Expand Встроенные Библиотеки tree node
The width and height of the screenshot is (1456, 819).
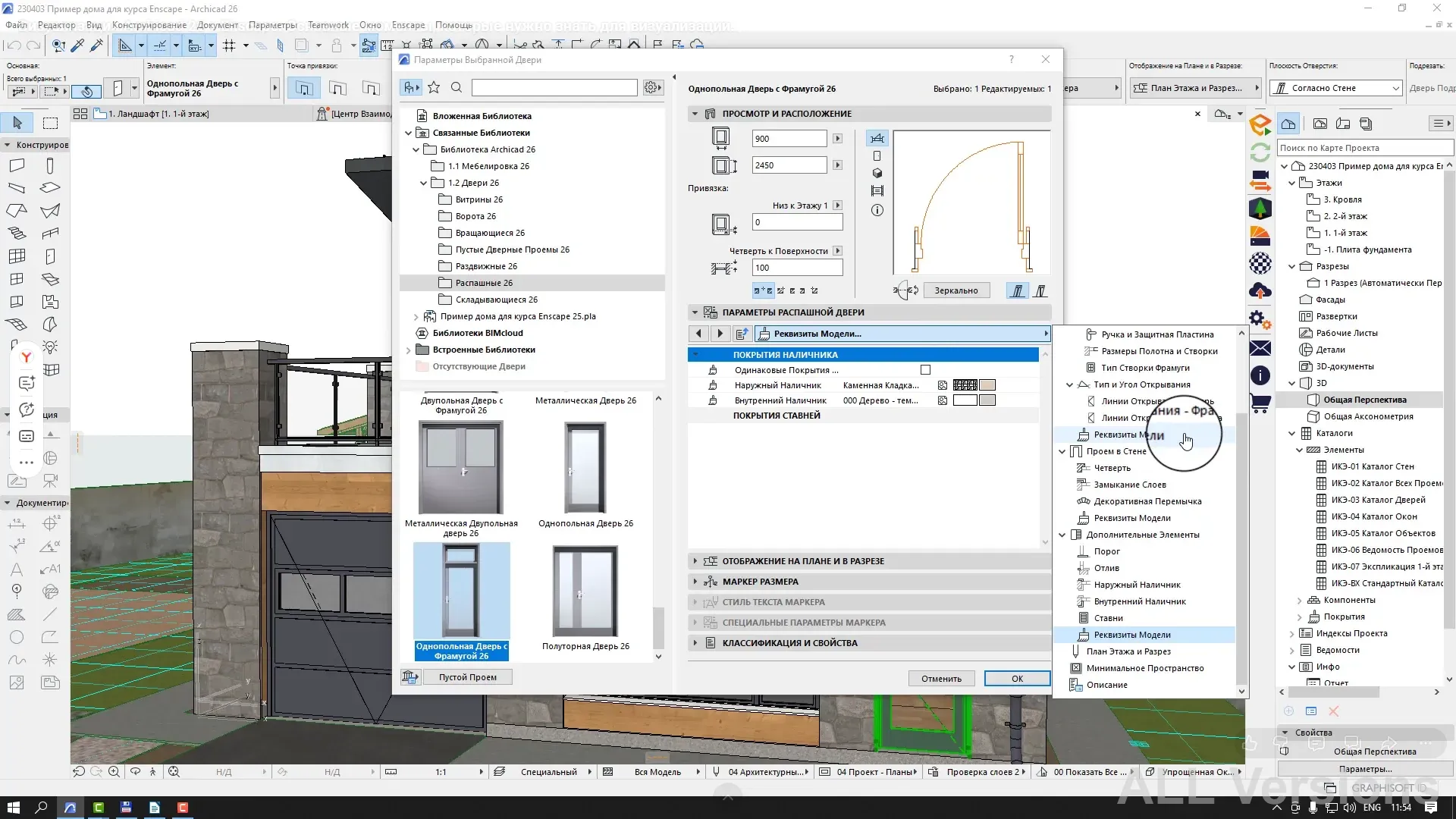(x=409, y=350)
